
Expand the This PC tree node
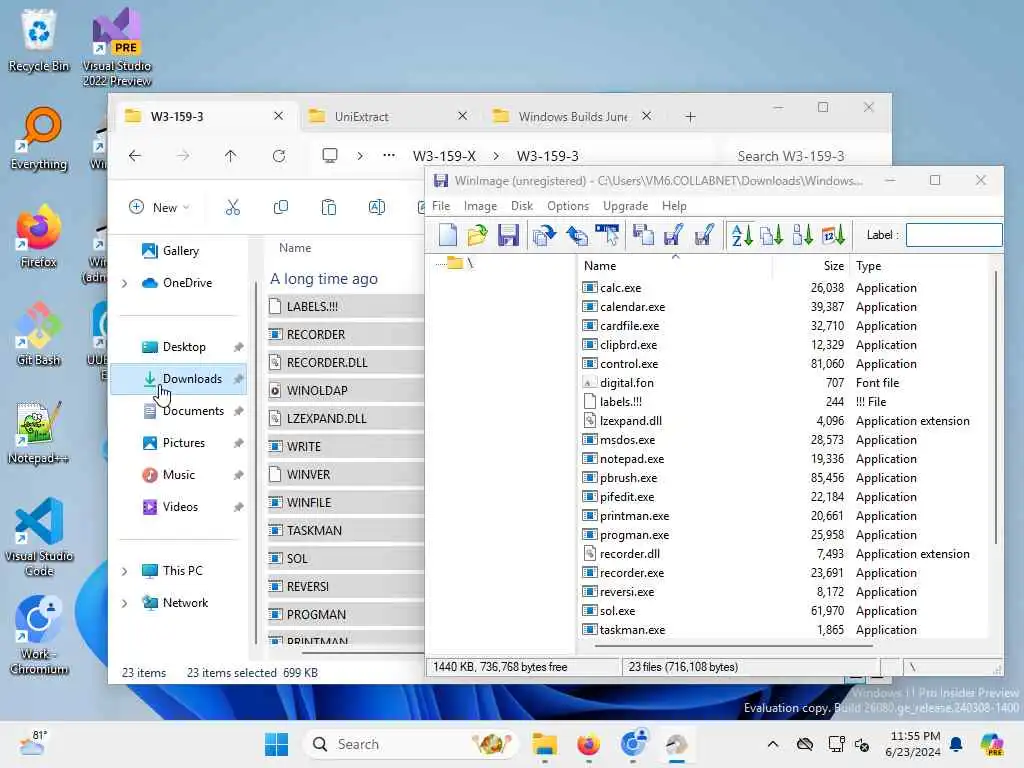coord(124,571)
